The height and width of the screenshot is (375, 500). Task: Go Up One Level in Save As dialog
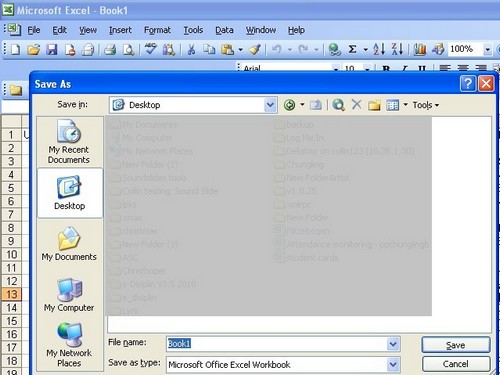point(315,105)
